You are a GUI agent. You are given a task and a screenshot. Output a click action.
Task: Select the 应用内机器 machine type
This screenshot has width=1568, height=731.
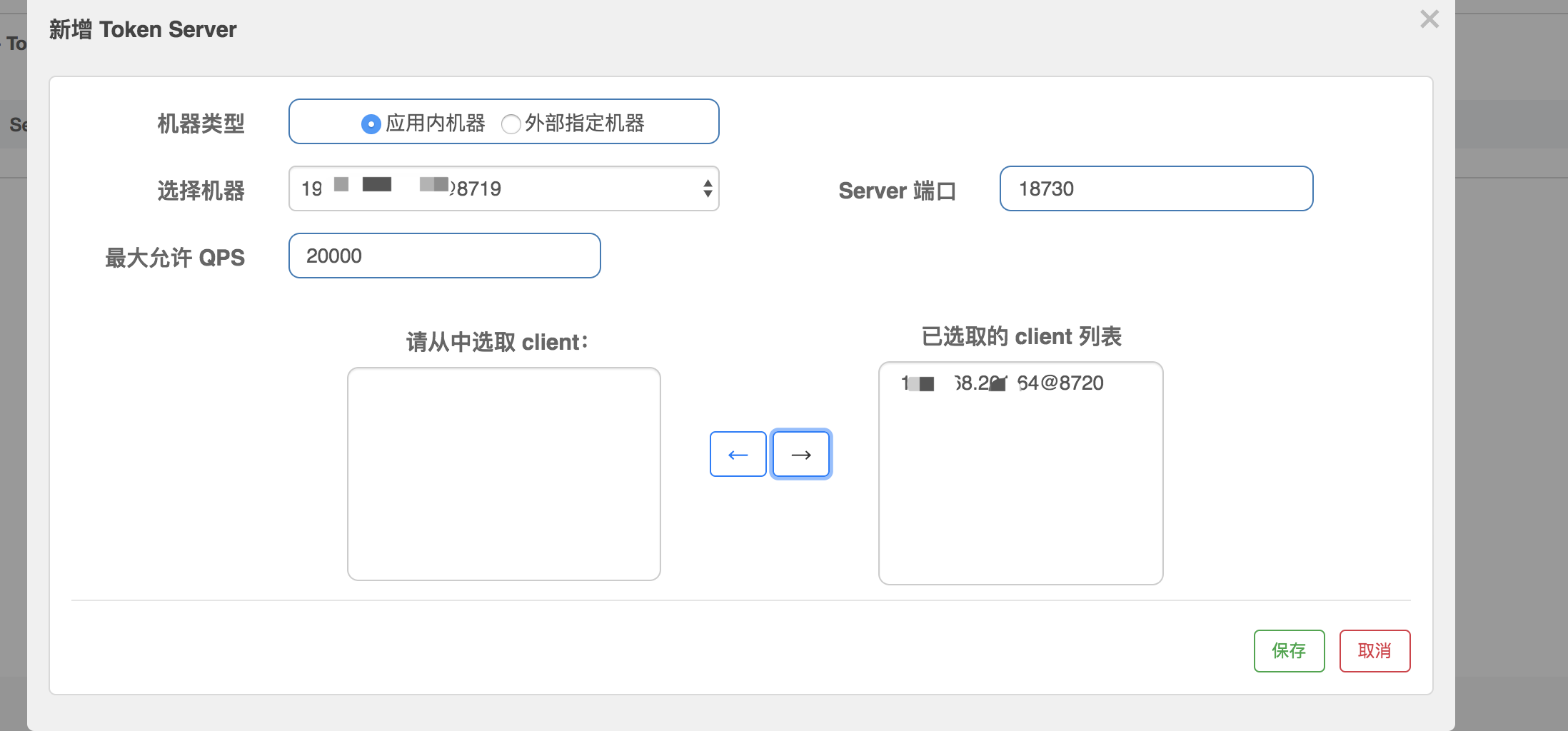click(x=371, y=123)
